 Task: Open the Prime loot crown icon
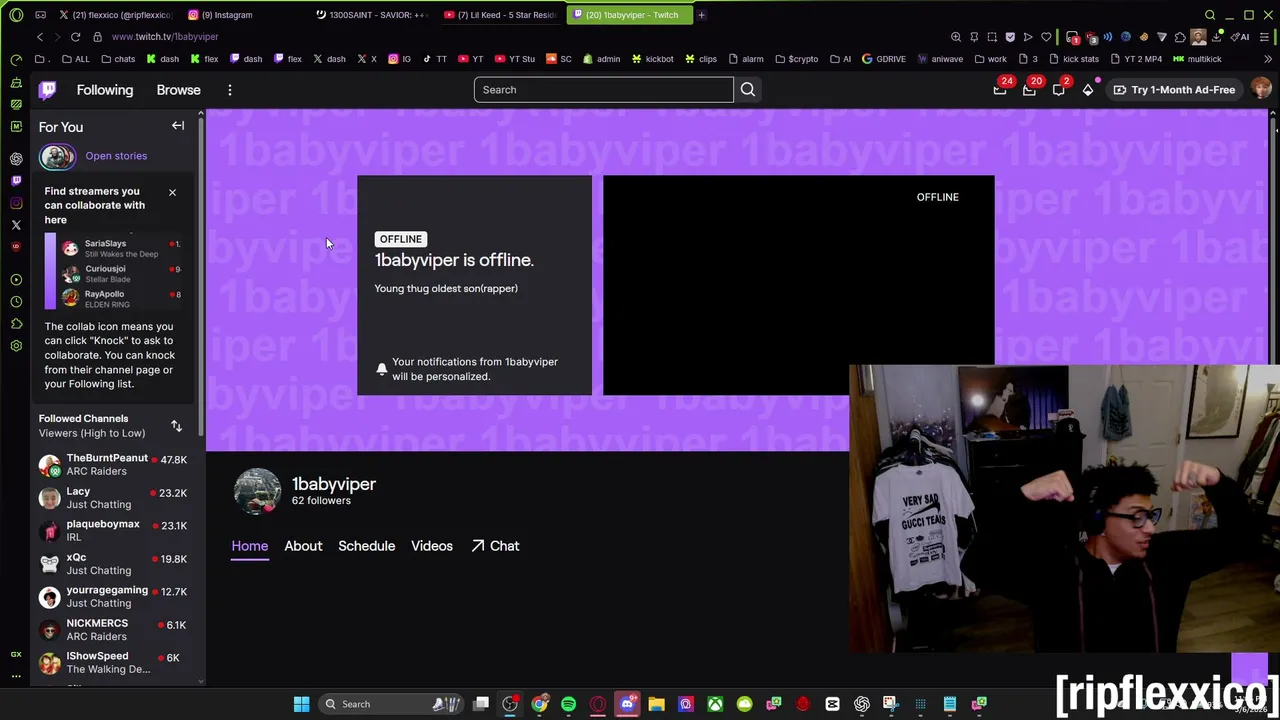click(x=1000, y=90)
